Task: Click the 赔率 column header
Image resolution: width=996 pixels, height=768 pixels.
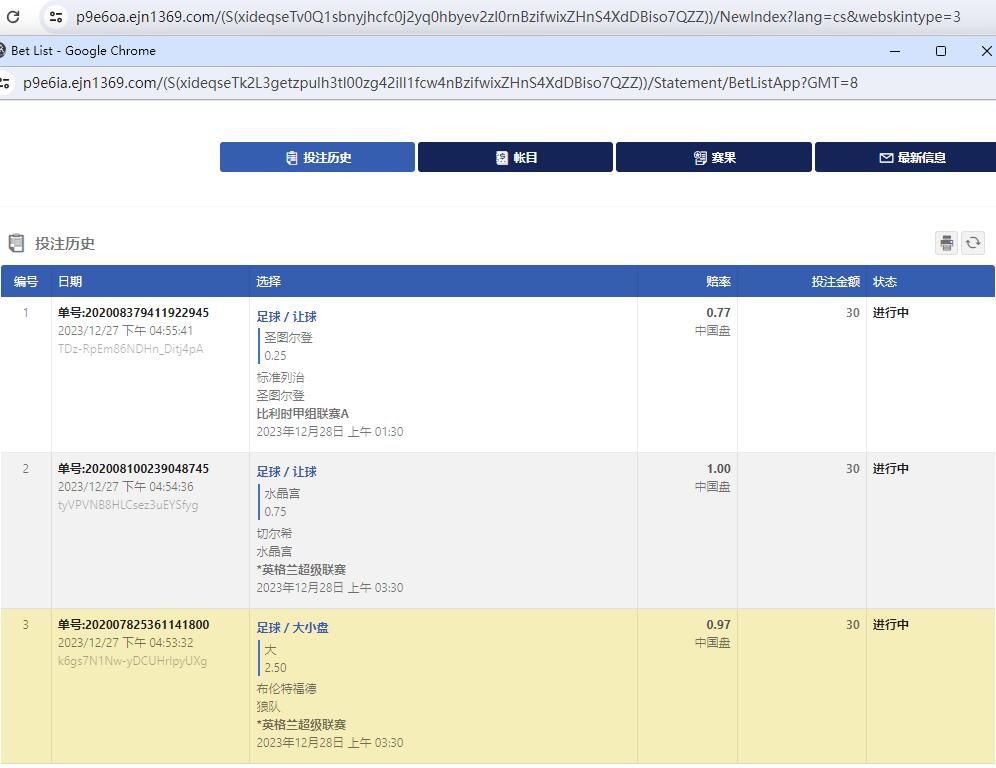Action: point(718,282)
